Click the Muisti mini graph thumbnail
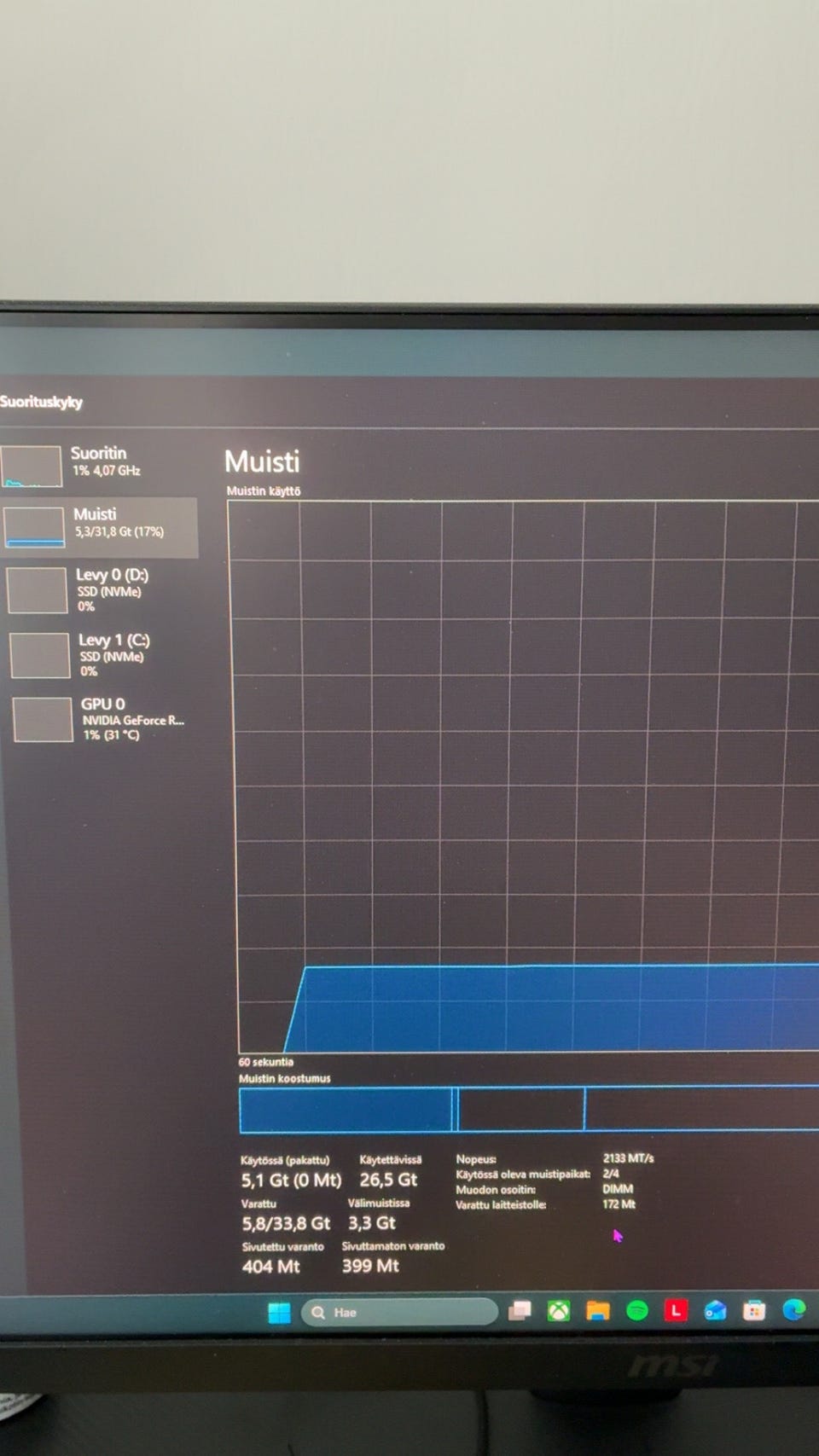Viewport: 819px width, 1456px height. [x=34, y=527]
